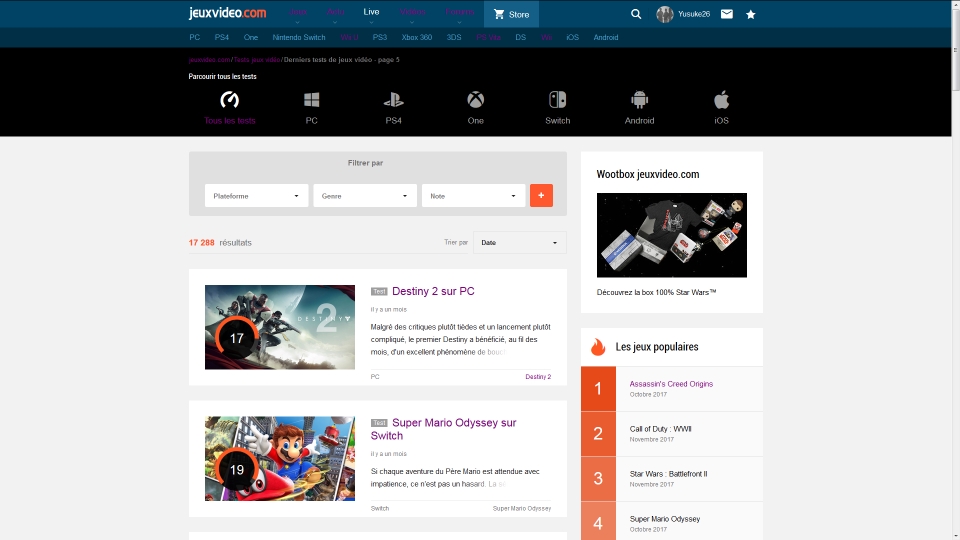Click the Destiny 2 game tag link
The height and width of the screenshot is (540, 960).
click(538, 377)
